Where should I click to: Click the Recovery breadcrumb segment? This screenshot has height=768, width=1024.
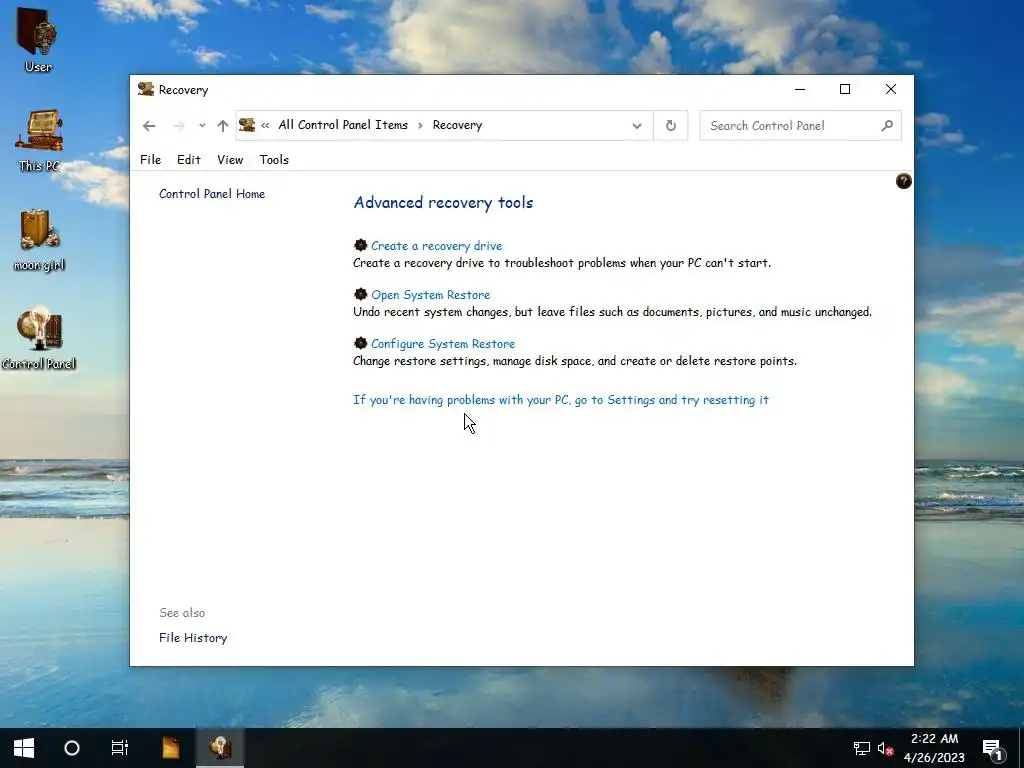click(457, 125)
